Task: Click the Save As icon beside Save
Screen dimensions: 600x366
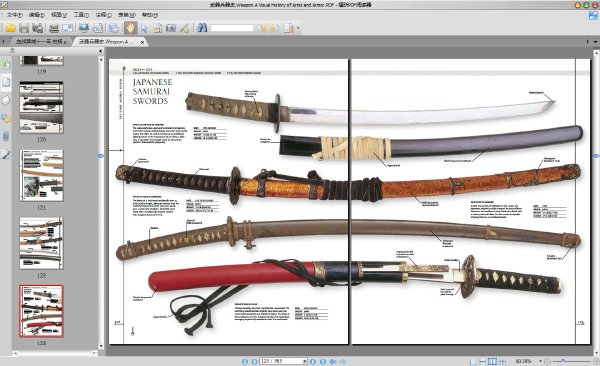Action: (38, 28)
